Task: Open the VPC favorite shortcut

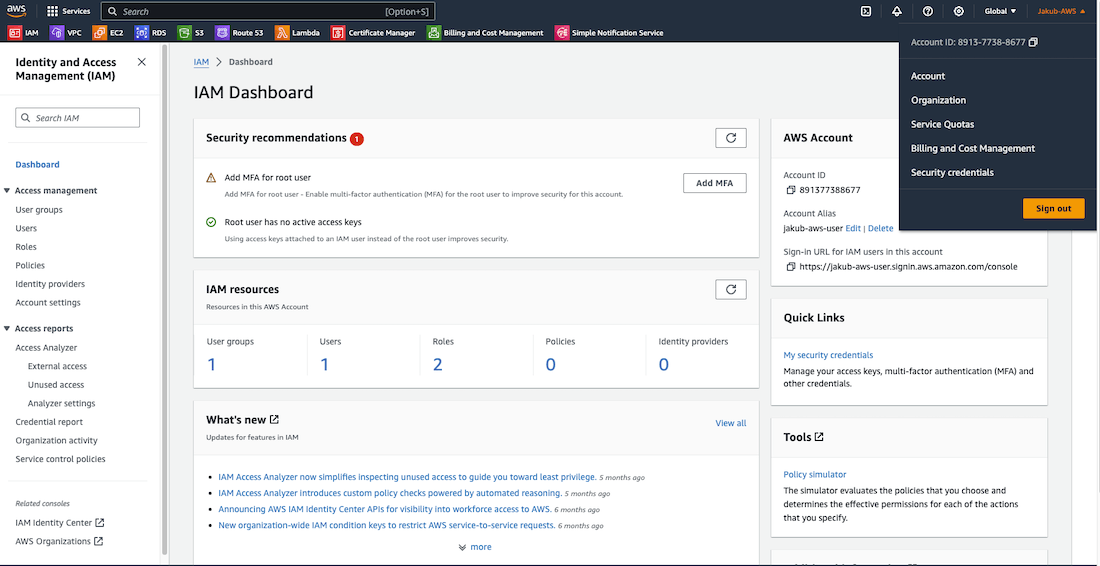Action: pos(65,32)
